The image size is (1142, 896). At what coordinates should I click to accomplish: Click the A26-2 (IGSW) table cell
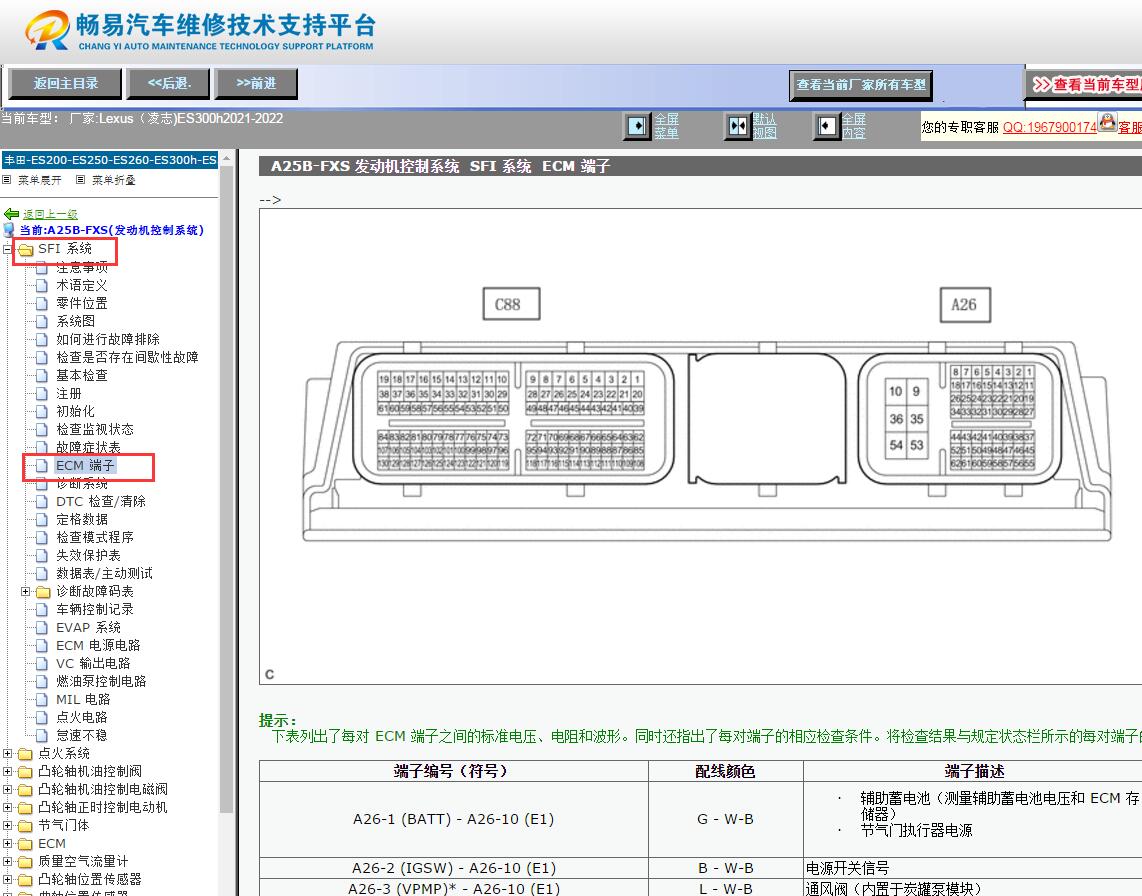click(x=454, y=868)
